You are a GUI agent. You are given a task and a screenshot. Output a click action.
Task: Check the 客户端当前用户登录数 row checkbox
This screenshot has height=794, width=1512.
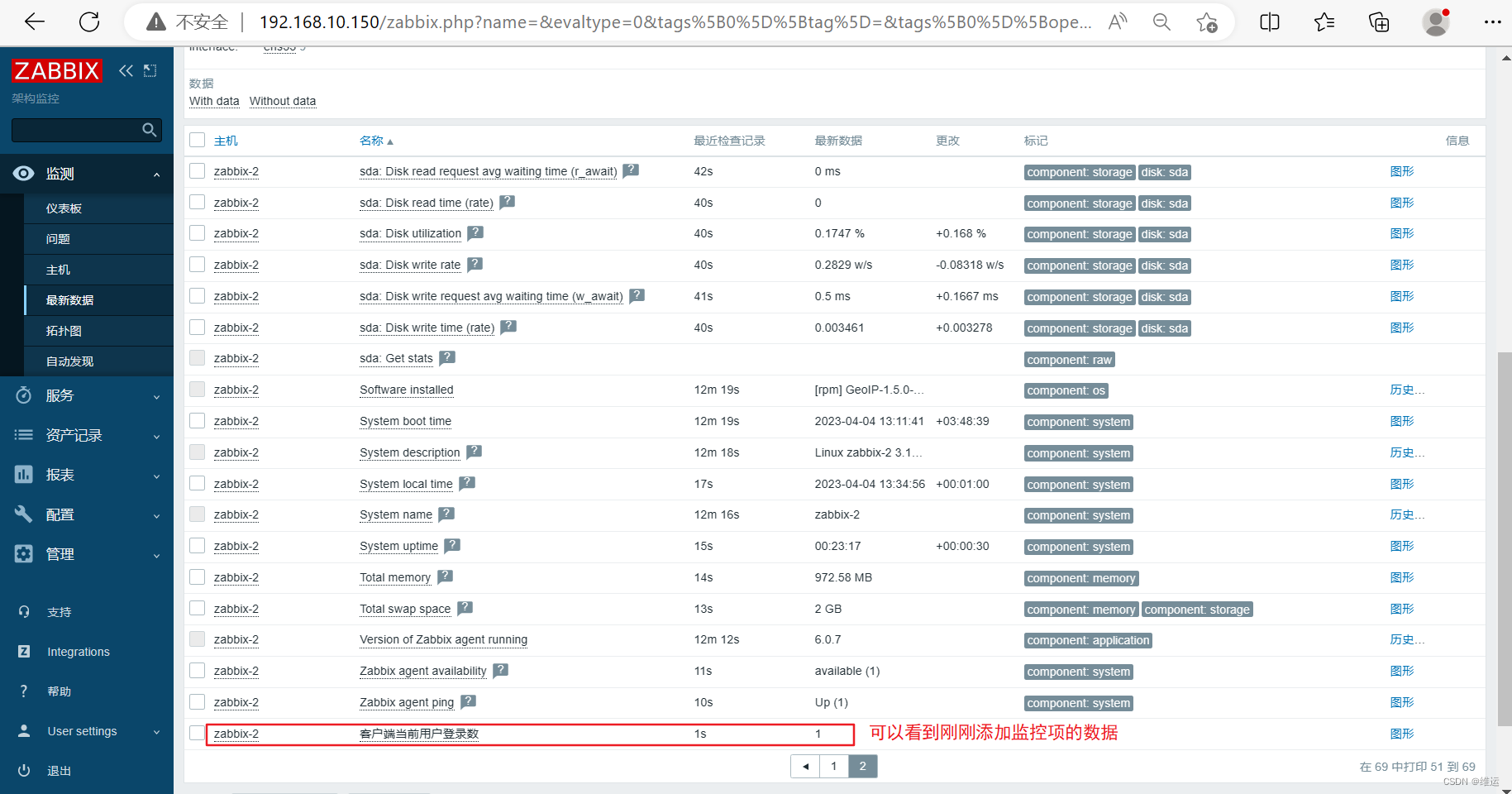pos(197,733)
